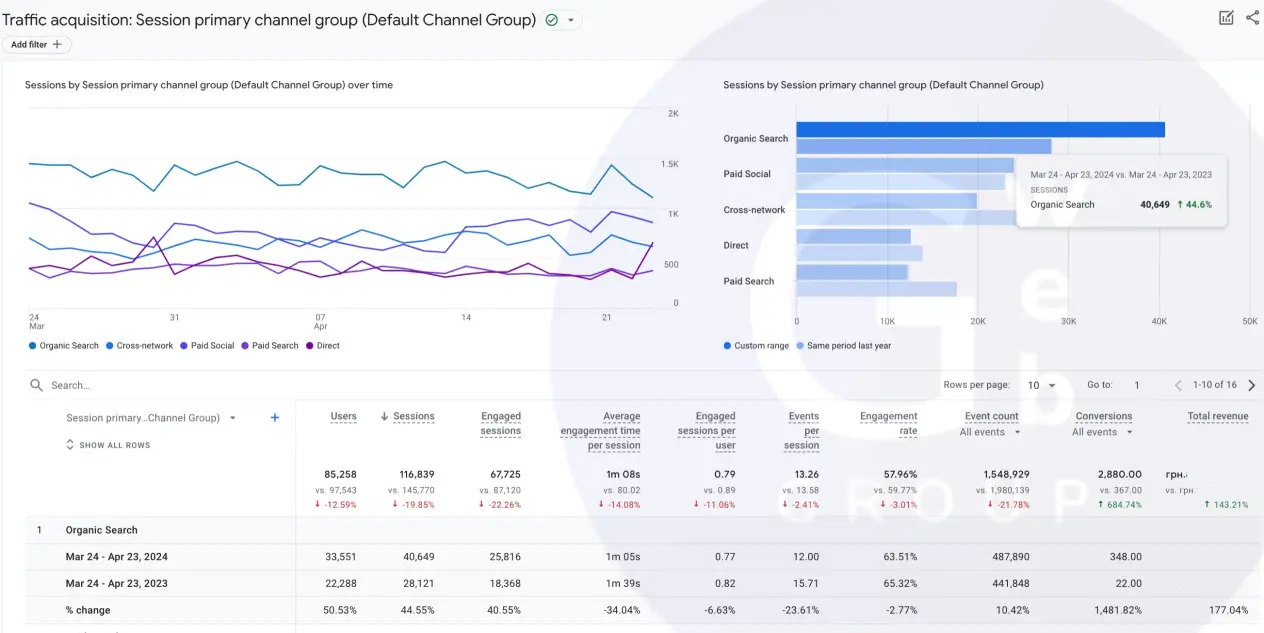This screenshot has width=1264, height=633.
Task: Click the Add filter button
Action: (36, 44)
